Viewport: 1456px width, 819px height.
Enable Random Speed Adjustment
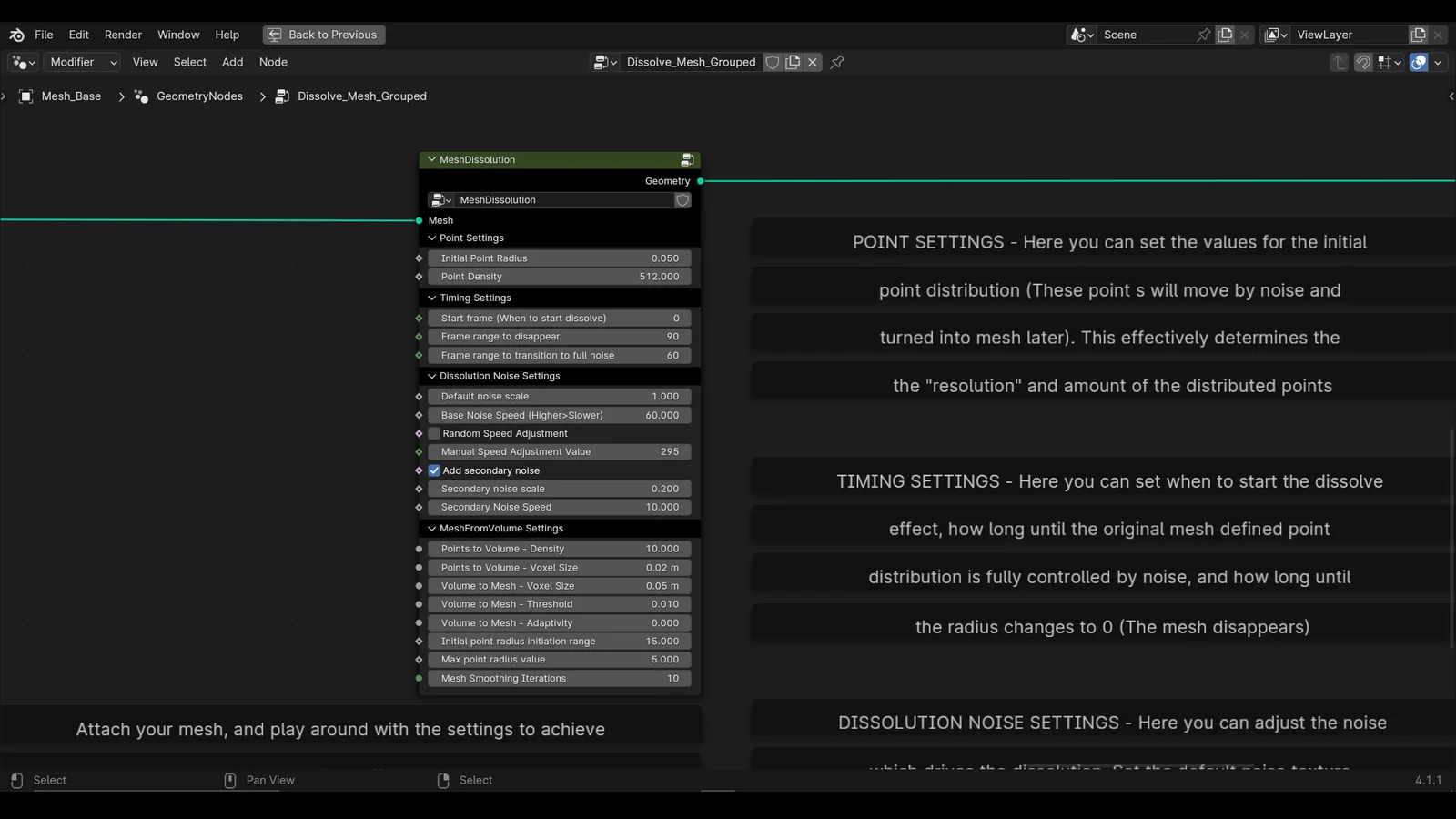pos(434,433)
